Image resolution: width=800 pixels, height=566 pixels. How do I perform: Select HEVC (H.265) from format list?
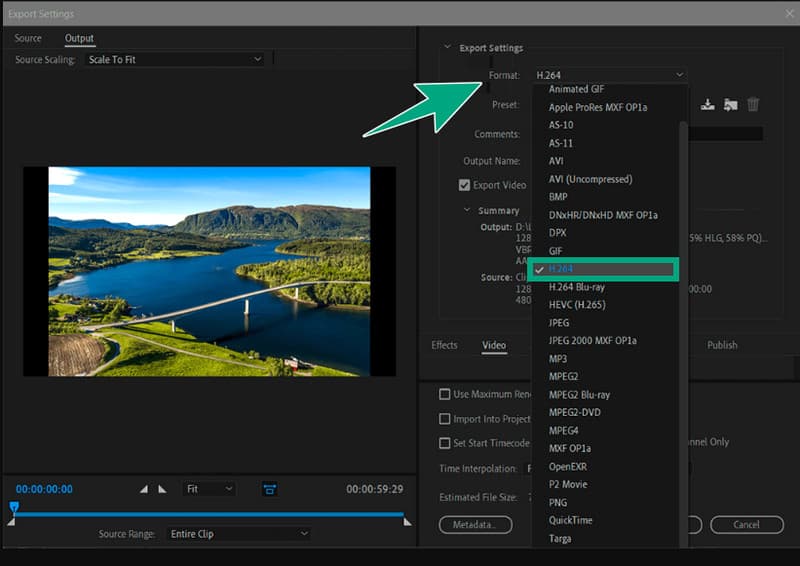coord(576,305)
